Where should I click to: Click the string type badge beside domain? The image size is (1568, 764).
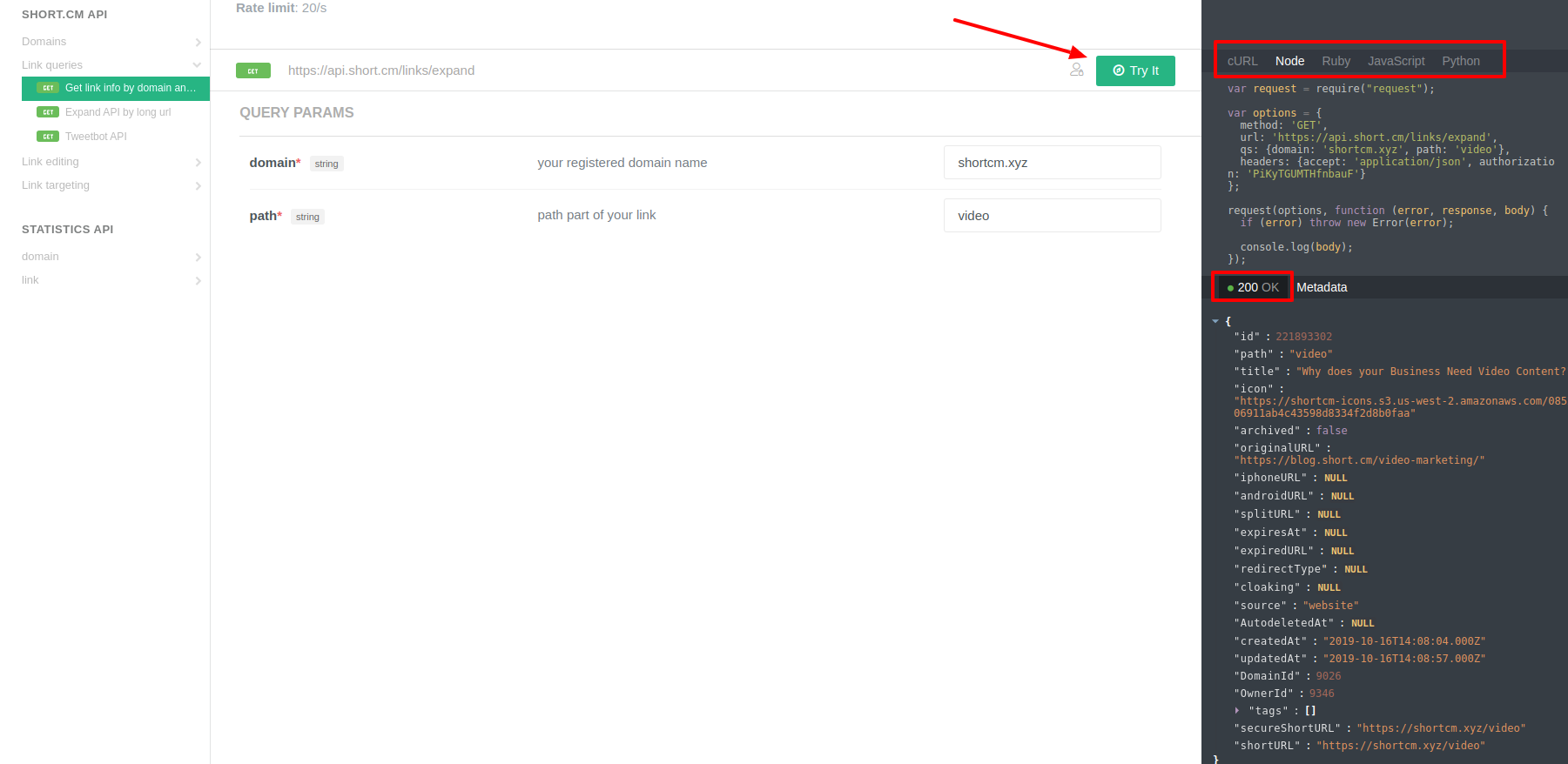click(326, 164)
